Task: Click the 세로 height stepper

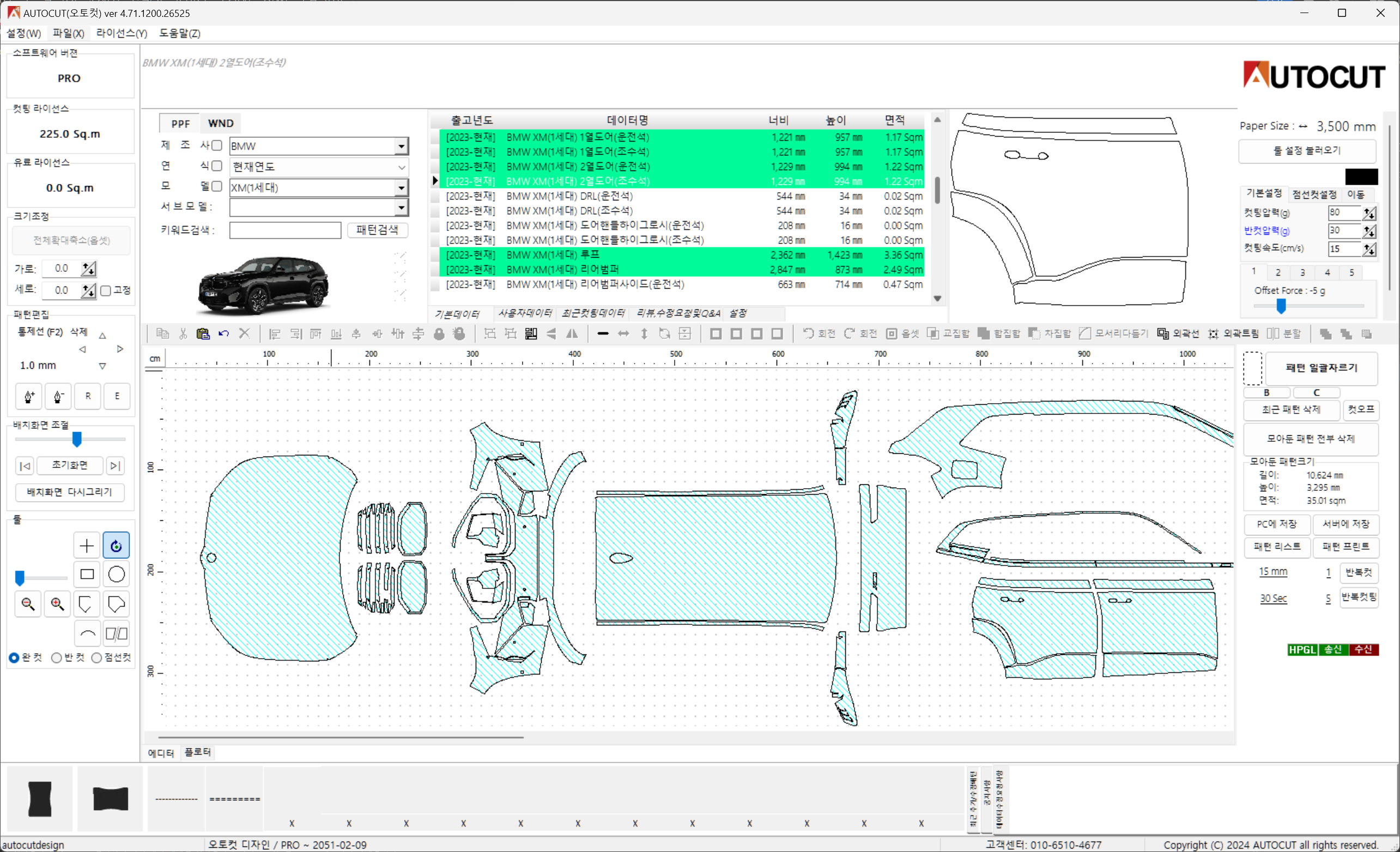Action: point(89,291)
